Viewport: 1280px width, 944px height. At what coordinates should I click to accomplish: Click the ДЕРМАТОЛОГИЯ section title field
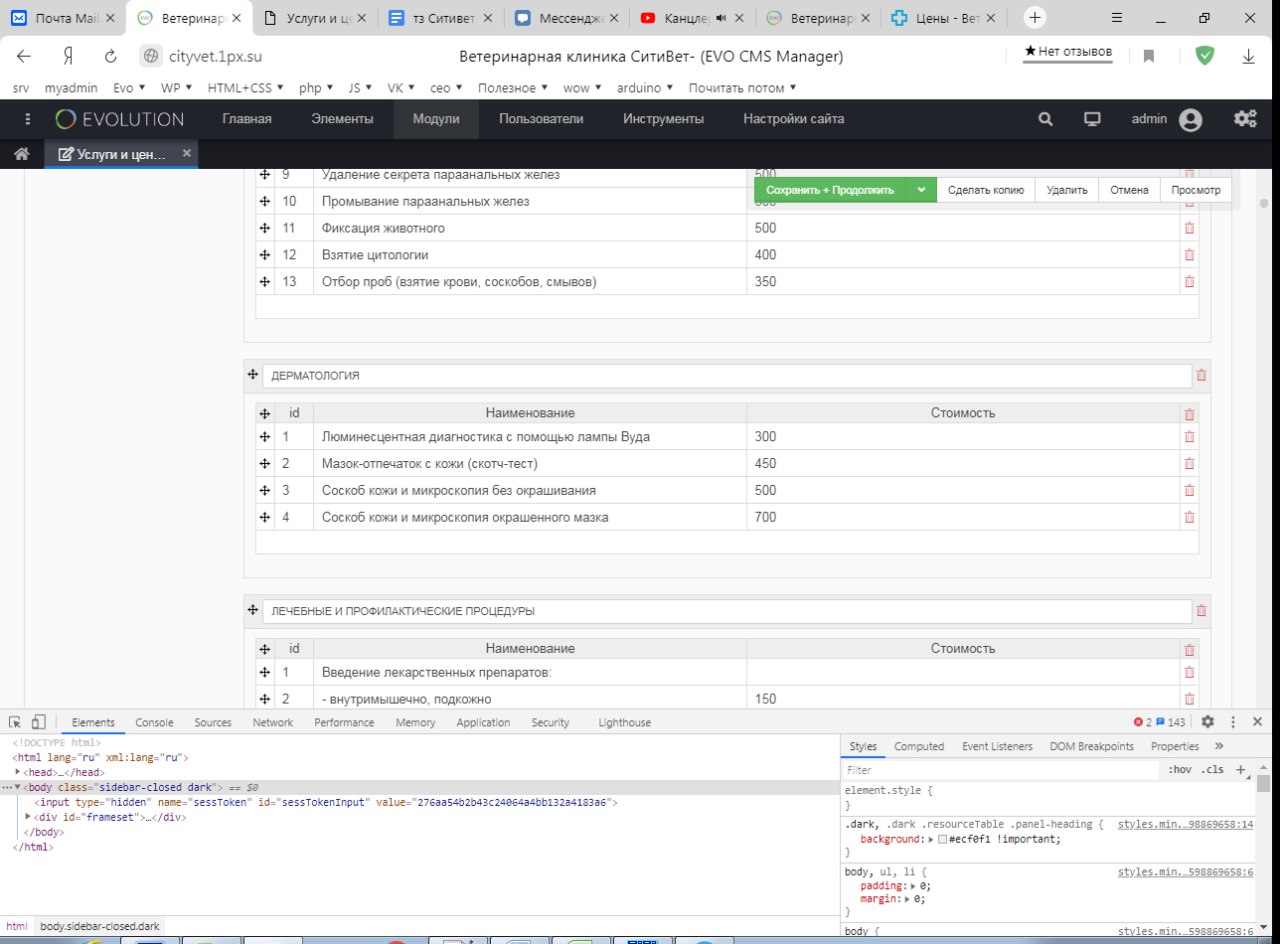point(727,376)
